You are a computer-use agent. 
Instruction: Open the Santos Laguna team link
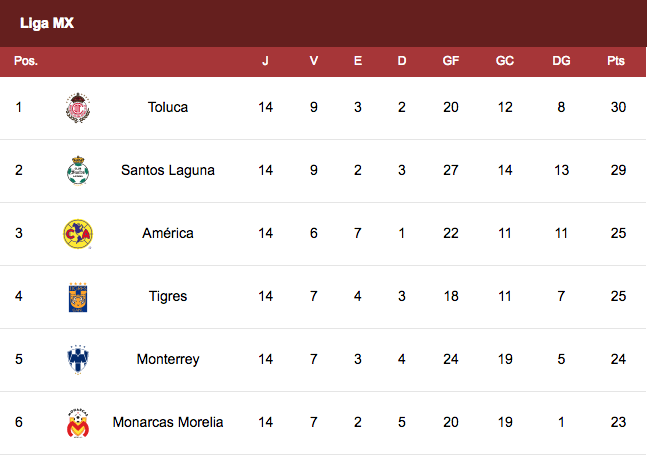point(168,170)
